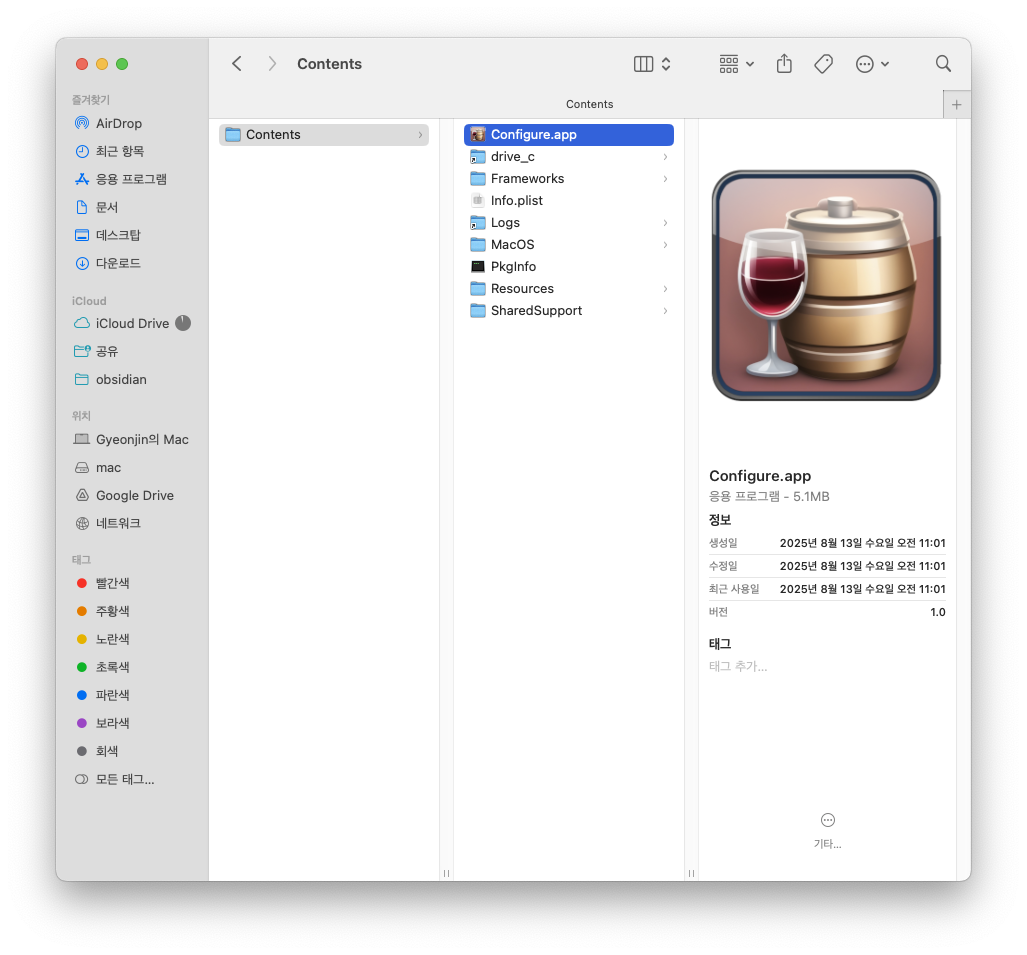Click the 기타... more actions icon in preview

(827, 820)
